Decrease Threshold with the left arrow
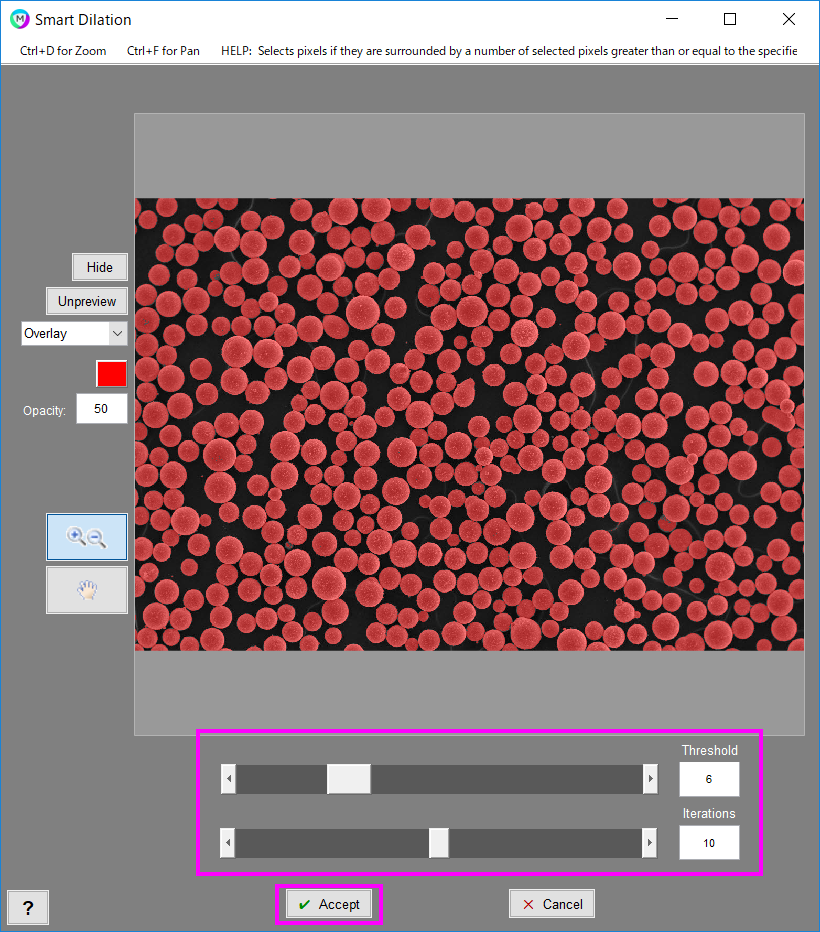820x932 pixels. point(229,779)
